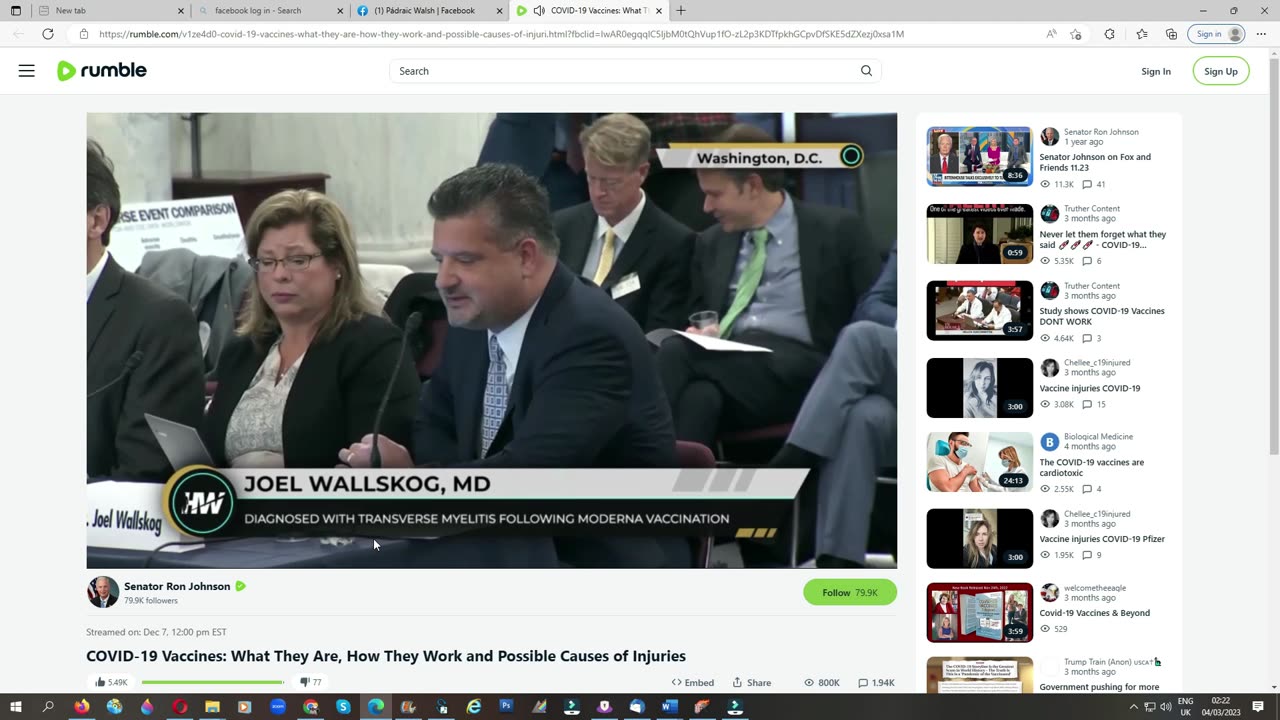Mute the tab using speaker icon

(x=539, y=11)
